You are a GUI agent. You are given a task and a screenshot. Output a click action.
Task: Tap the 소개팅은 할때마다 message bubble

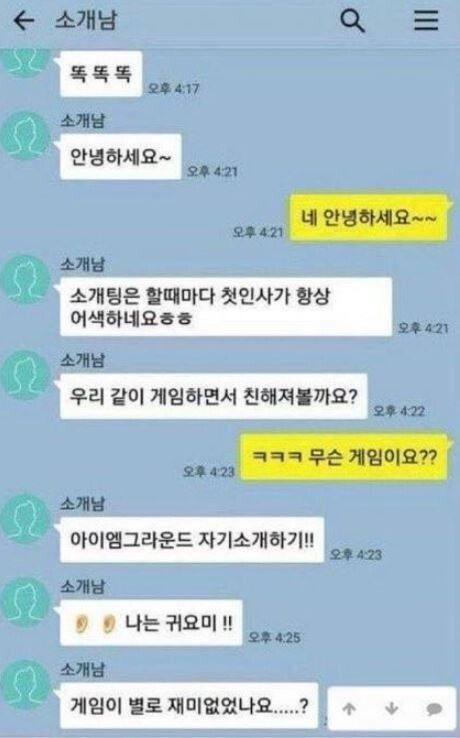click(x=226, y=307)
